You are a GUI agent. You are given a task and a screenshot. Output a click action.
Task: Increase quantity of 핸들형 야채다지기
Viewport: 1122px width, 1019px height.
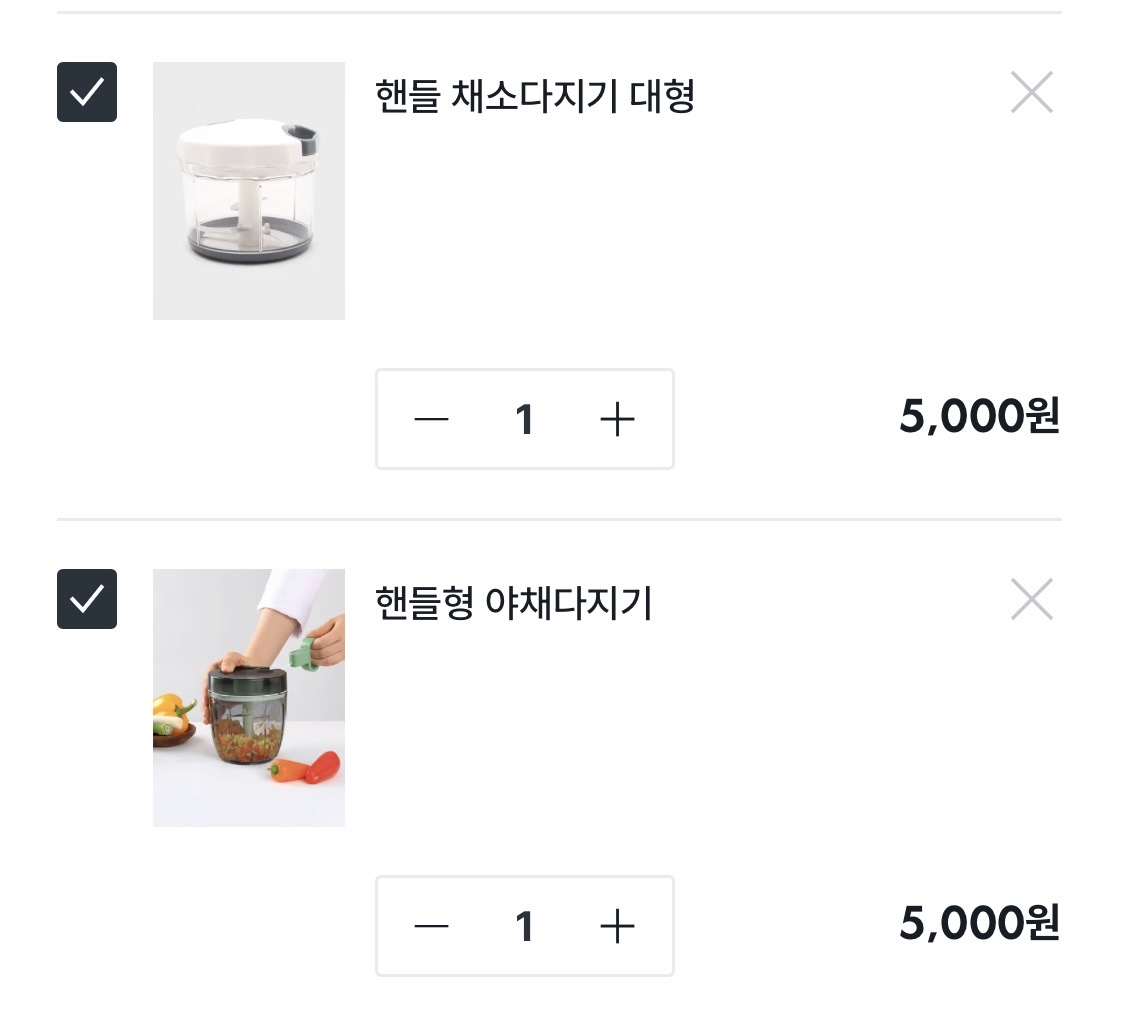[617, 926]
